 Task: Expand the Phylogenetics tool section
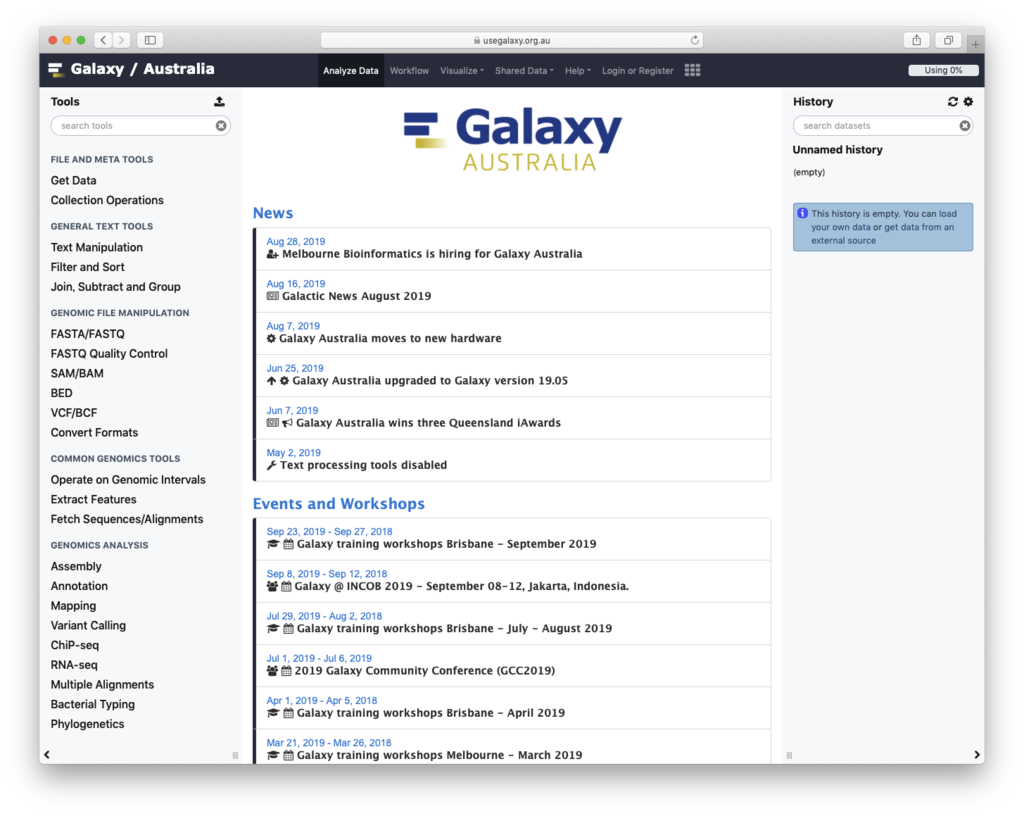(x=88, y=723)
